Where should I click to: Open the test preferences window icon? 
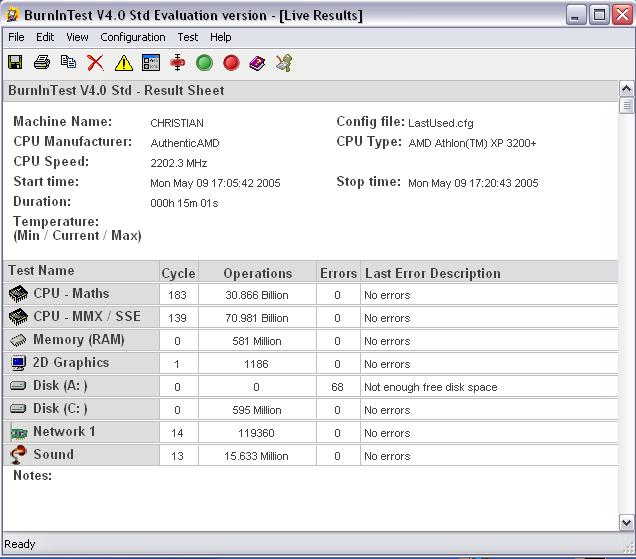click(151, 63)
